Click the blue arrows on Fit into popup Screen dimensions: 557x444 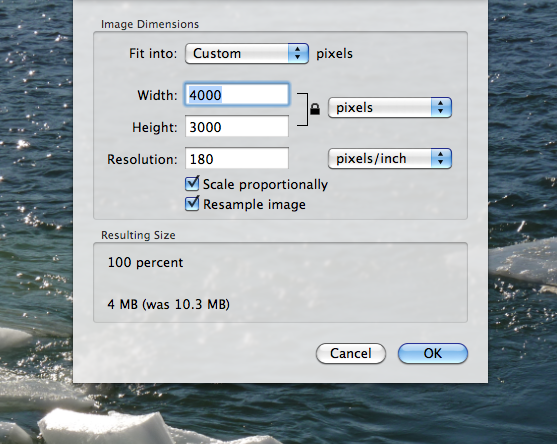(x=298, y=54)
